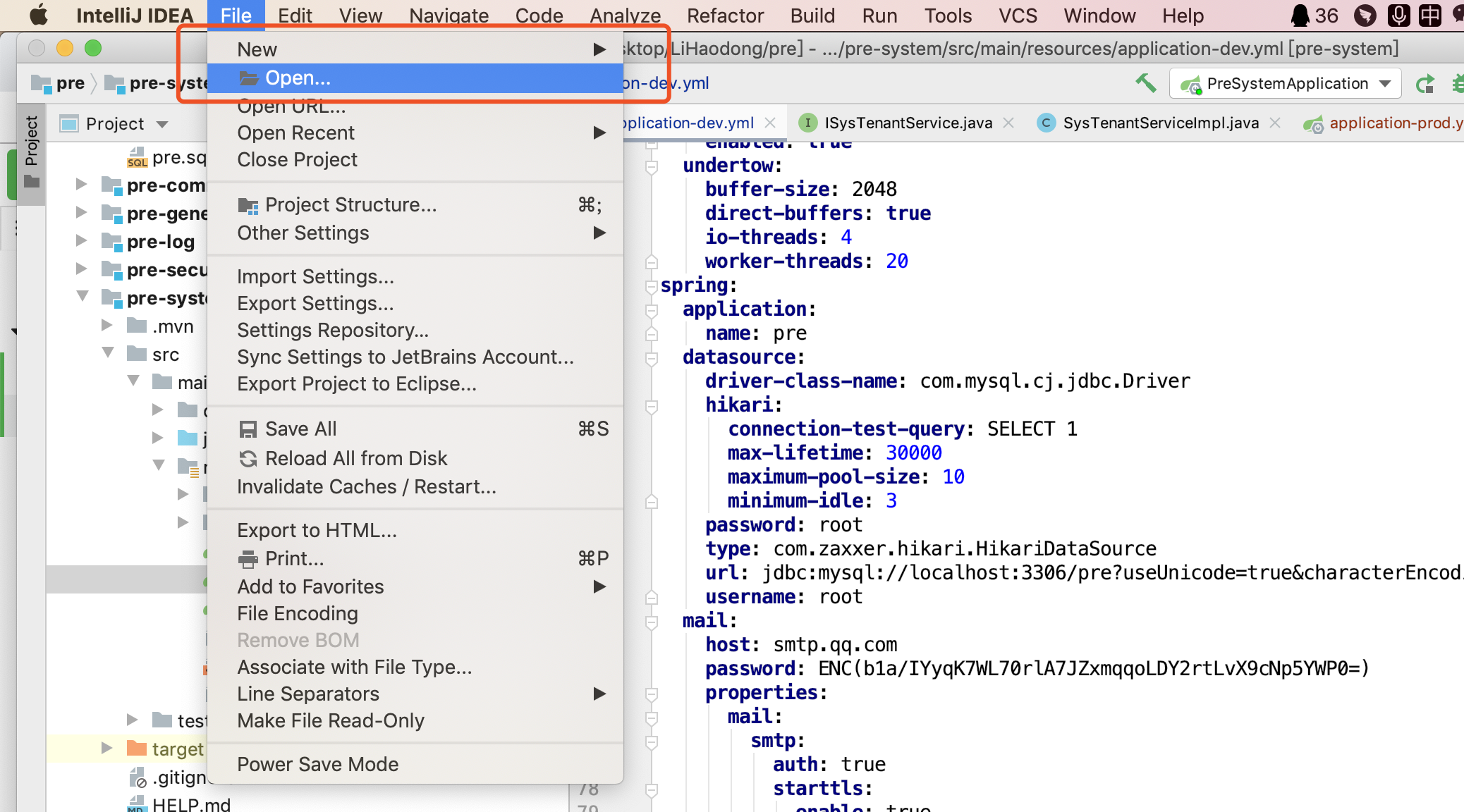Fold the undertow: block in gutter
1464x812 pixels.
(652, 166)
